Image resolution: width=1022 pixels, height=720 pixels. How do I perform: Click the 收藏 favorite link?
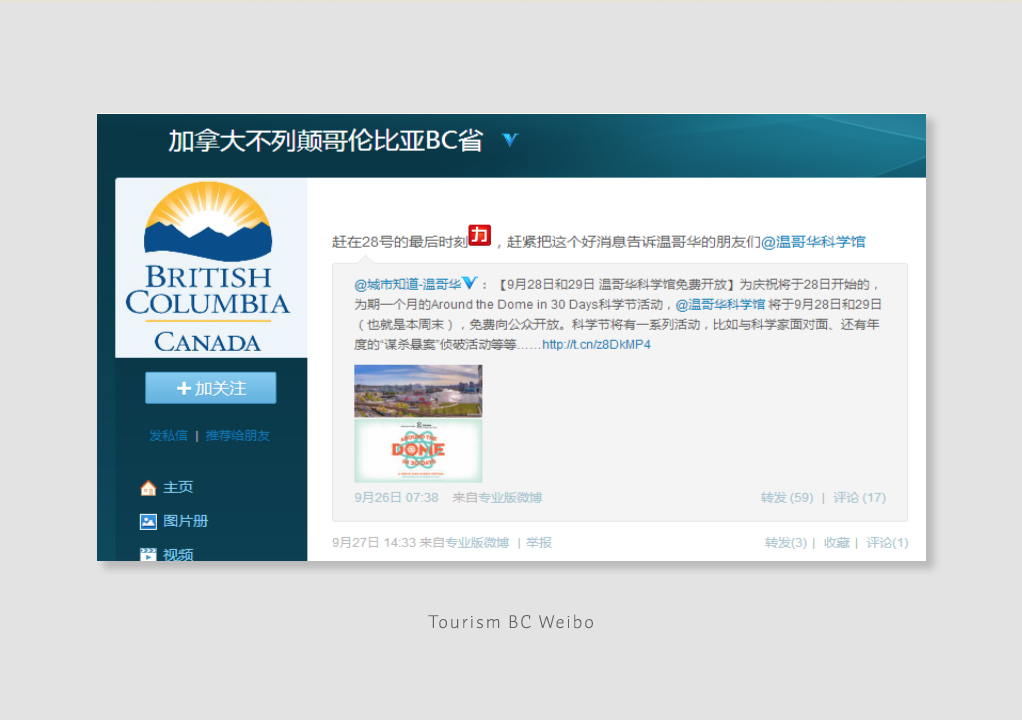pyautogui.click(x=836, y=543)
